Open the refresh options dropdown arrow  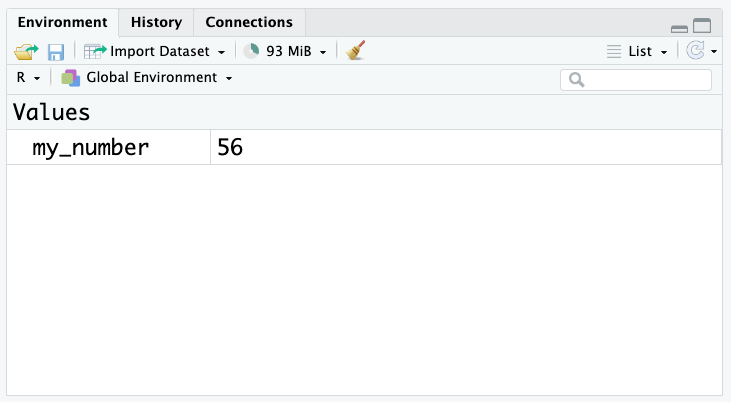coord(714,52)
